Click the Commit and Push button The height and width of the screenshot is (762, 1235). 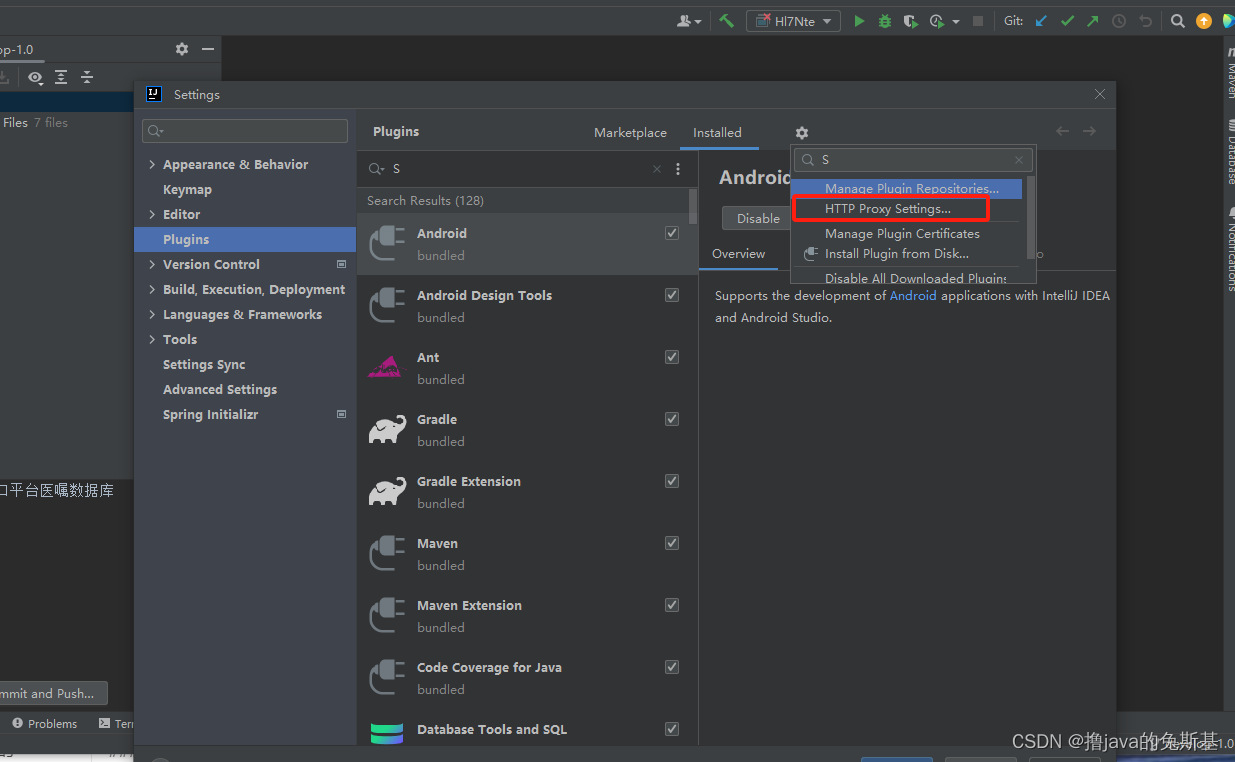click(x=51, y=693)
